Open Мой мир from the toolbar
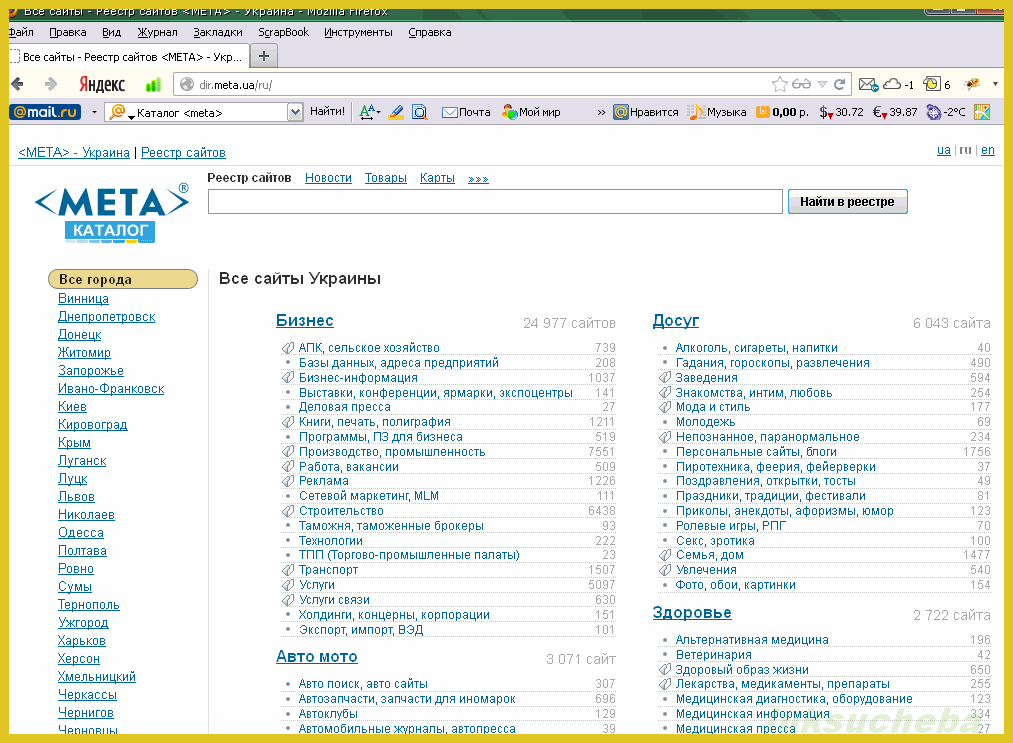1013x743 pixels. point(531,112)
